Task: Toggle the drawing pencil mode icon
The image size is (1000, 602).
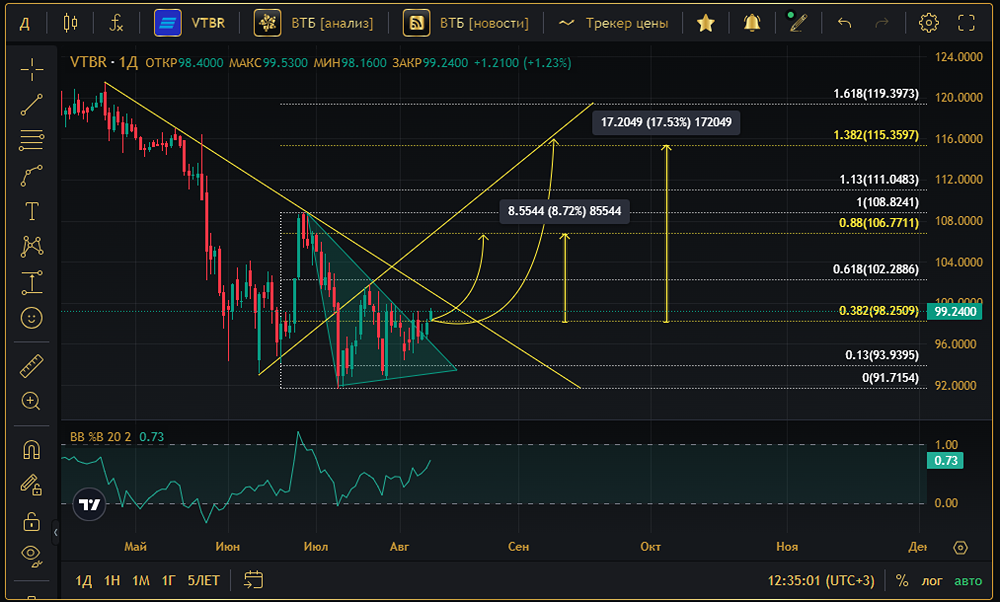Action: point(797,23)
